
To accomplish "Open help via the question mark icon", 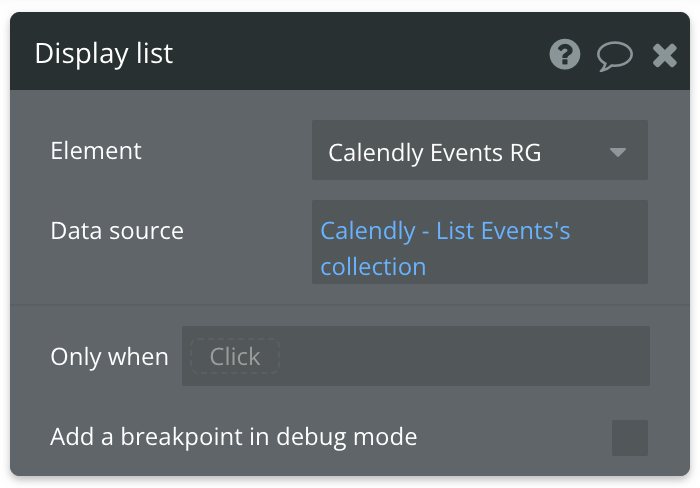I will click(x=565, y=54).
